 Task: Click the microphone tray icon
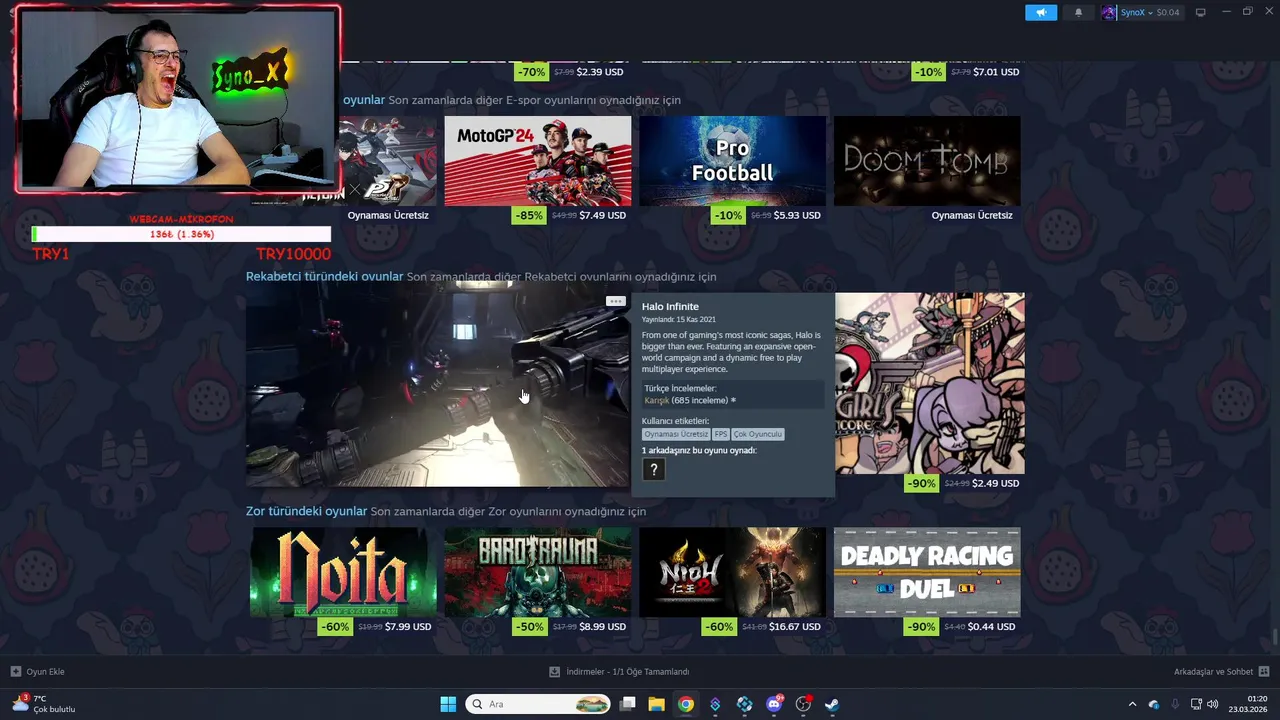pos(1175,704)
